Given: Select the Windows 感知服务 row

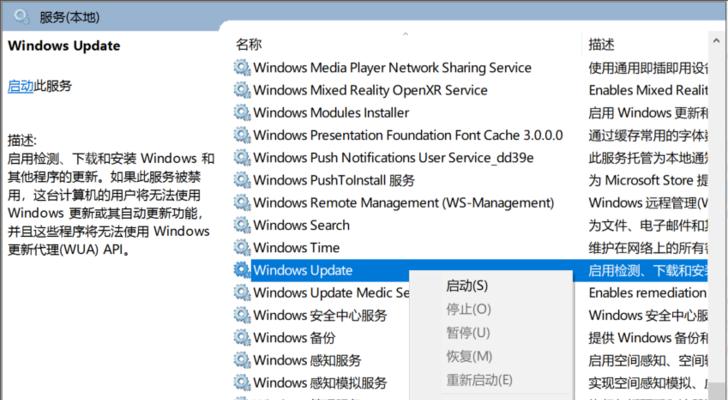Looking at the screenshot, I should [307, 360].
